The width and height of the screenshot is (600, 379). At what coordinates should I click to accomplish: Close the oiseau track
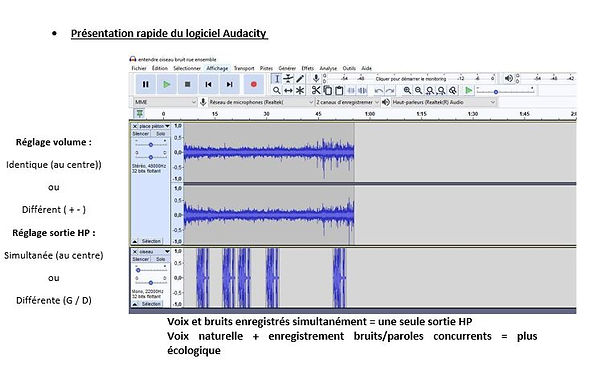tap(135, 252)
